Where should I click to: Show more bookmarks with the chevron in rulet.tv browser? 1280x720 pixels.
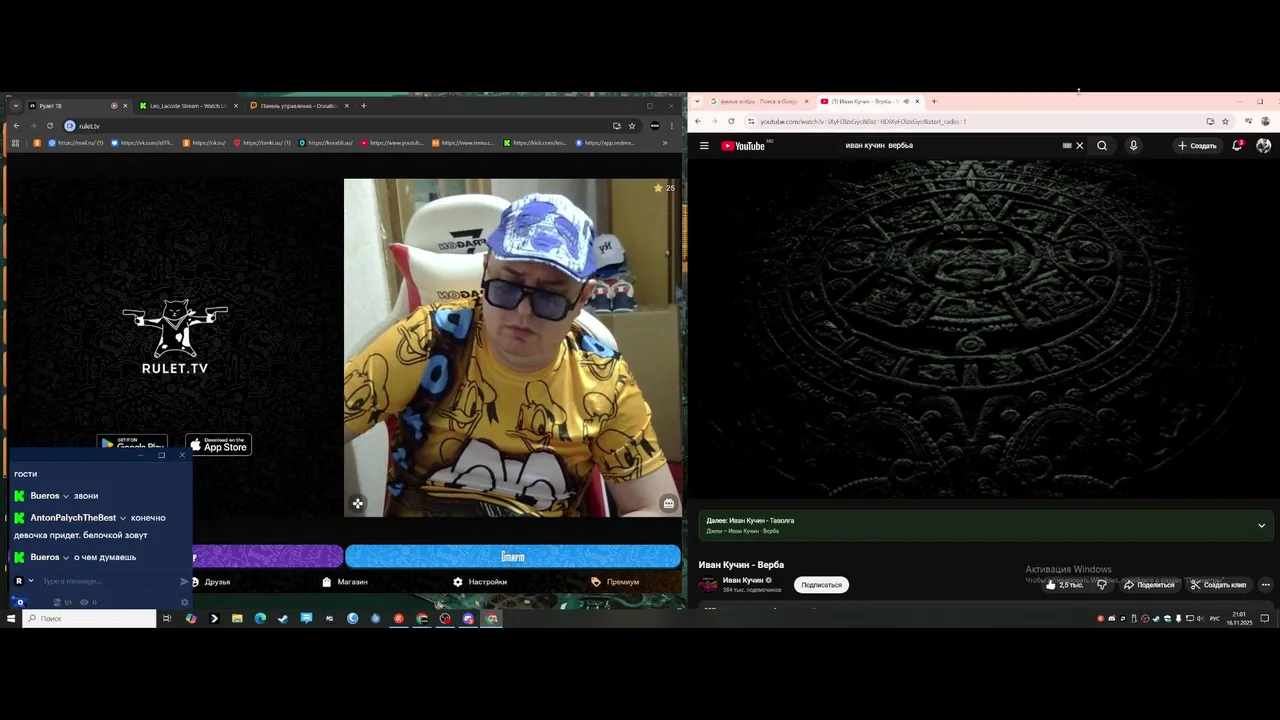point(665,143)
